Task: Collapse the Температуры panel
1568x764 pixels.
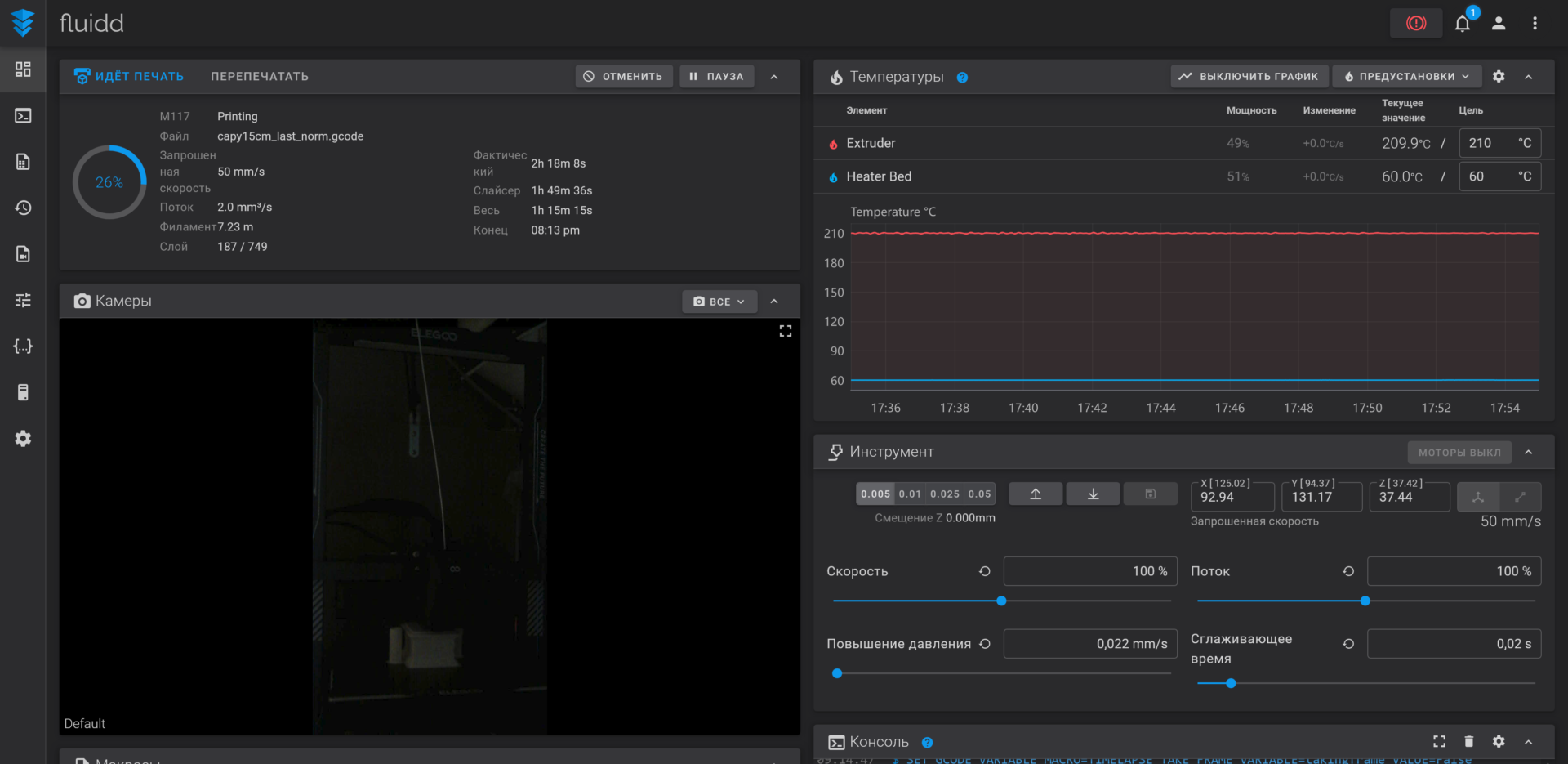Action: pyautogui.click(x=1528, y=76)
